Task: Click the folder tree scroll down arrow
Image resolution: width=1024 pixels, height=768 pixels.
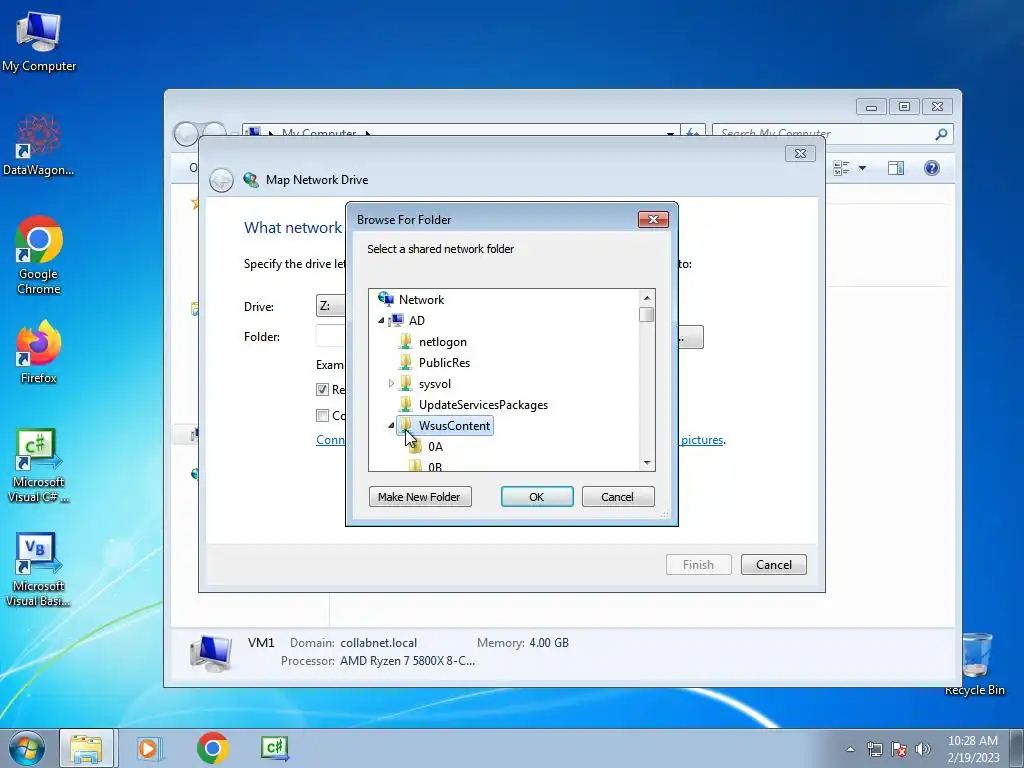Action: [647, 462]
